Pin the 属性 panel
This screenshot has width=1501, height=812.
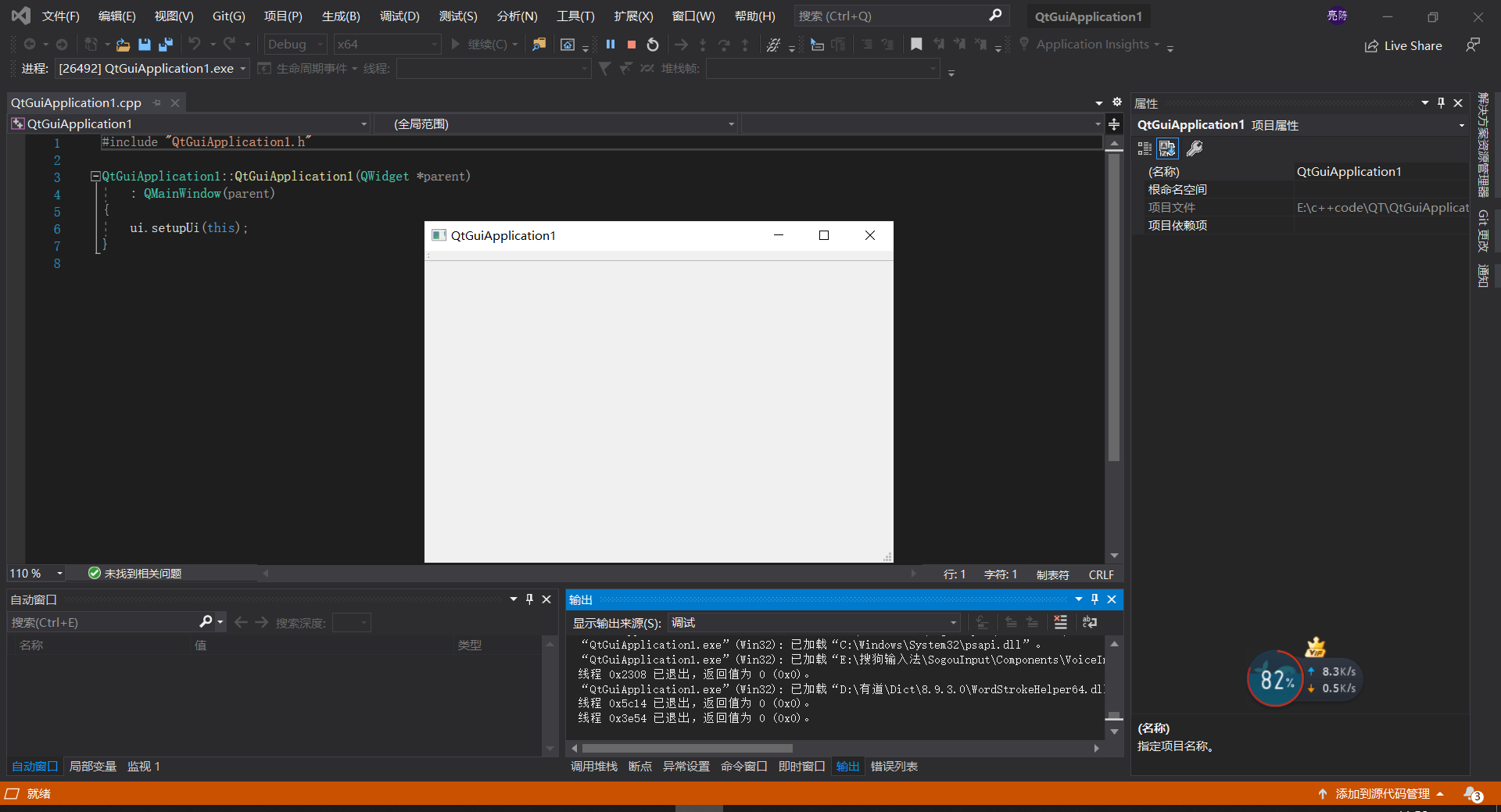click(x=1440, y=102)
